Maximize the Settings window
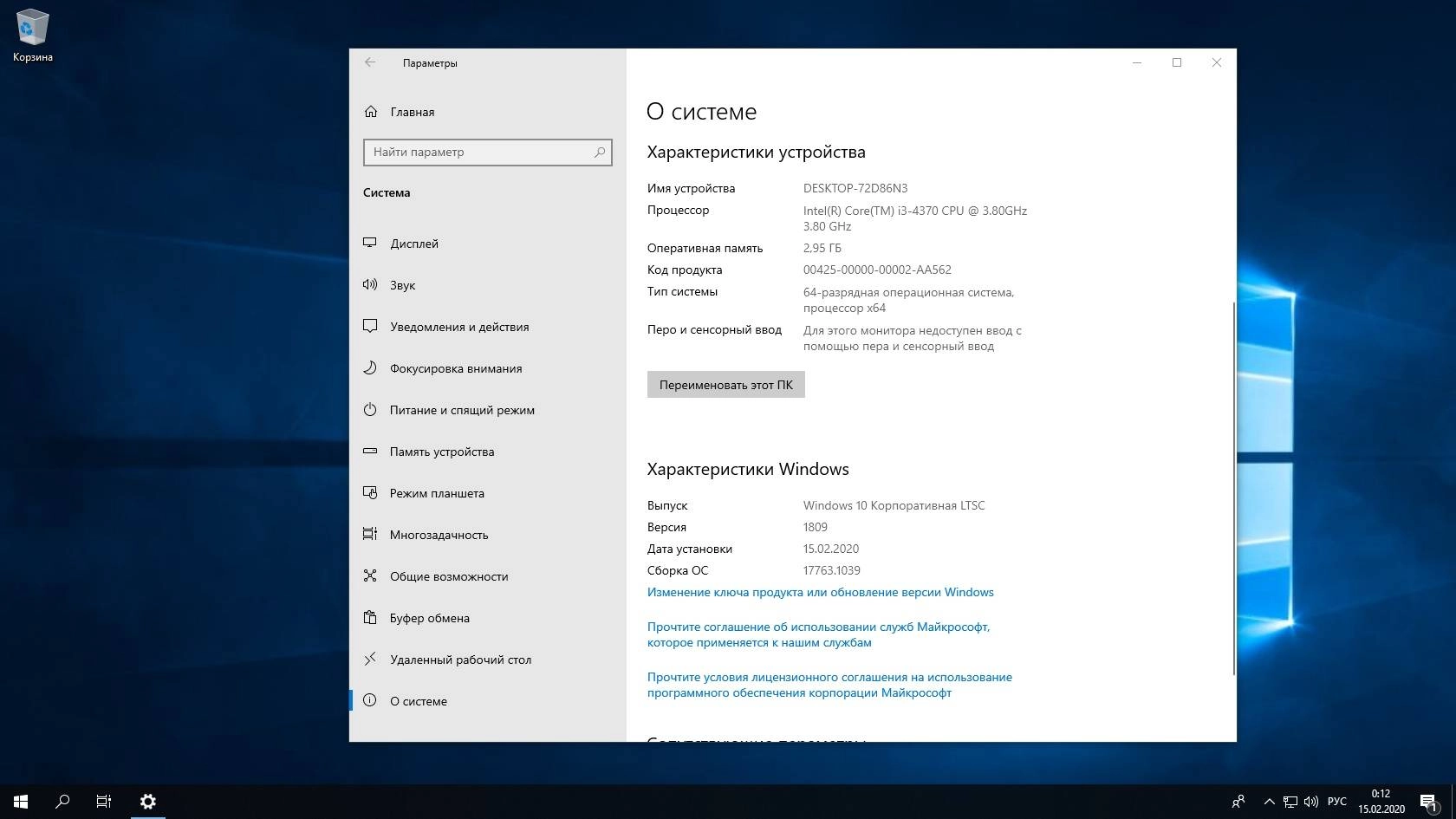The width and height of the screenshot is (1456, 819). (x=1177, y=62)
